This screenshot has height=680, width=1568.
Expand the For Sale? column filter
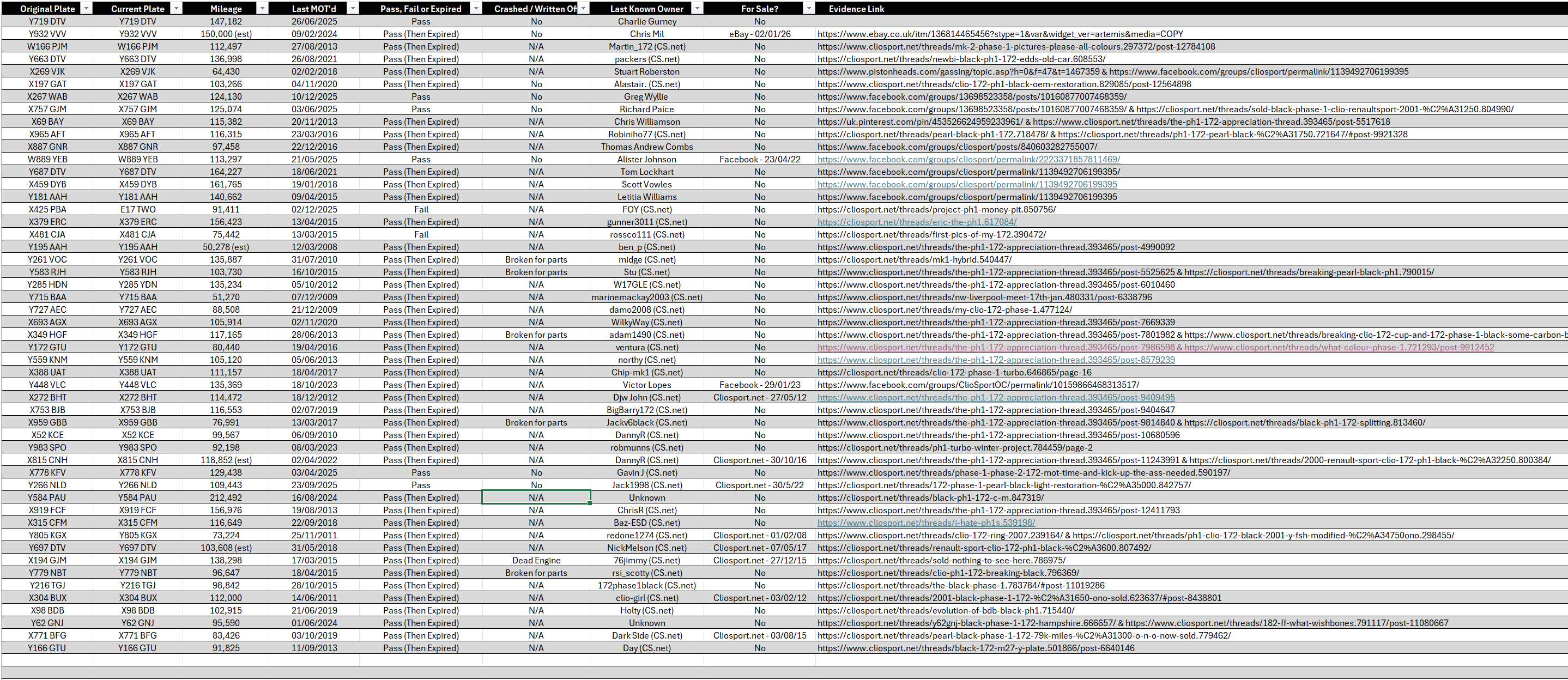click(808, 9)
